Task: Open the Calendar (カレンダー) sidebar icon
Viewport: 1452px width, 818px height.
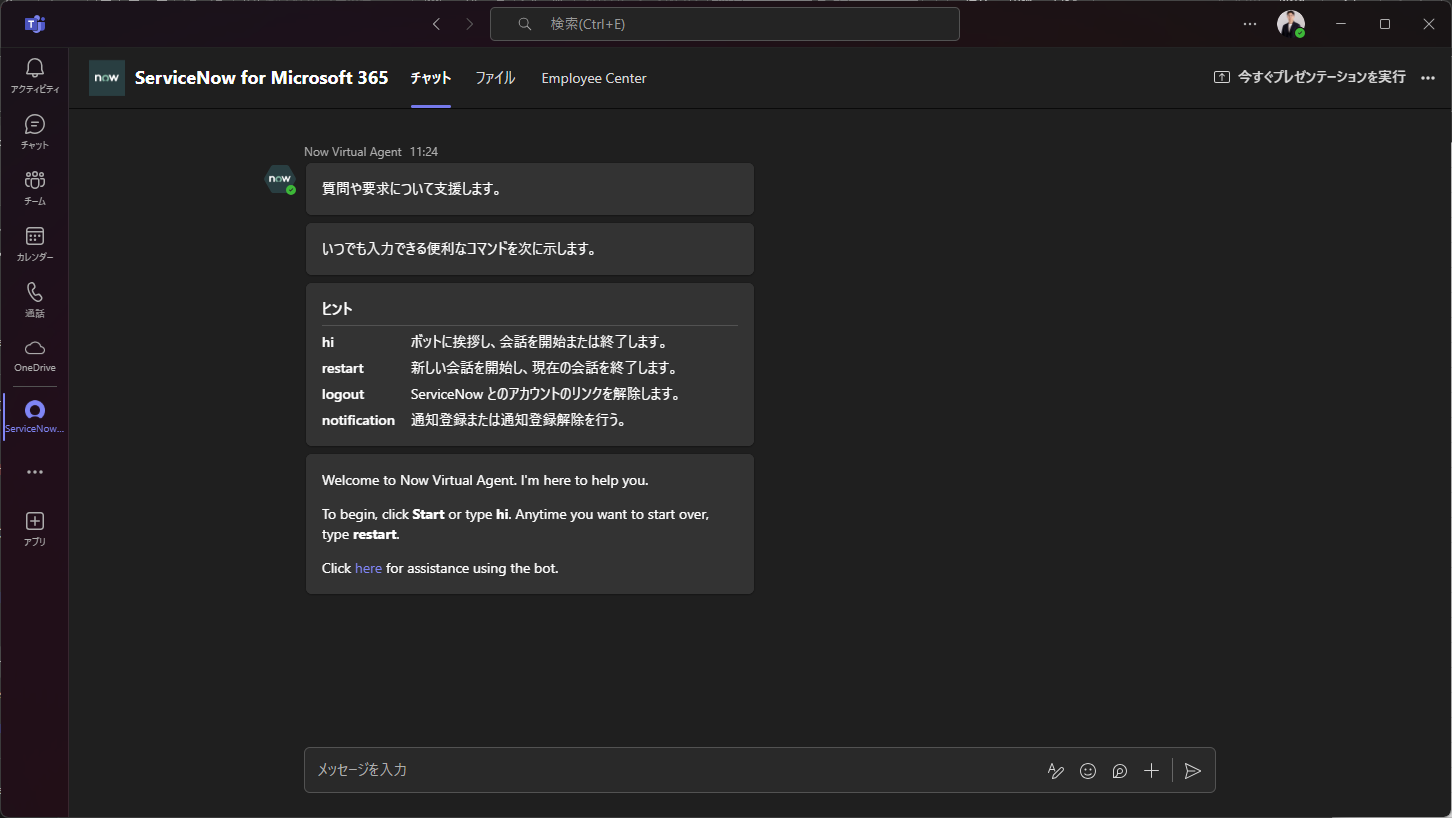Action: [x=35, y=244]
